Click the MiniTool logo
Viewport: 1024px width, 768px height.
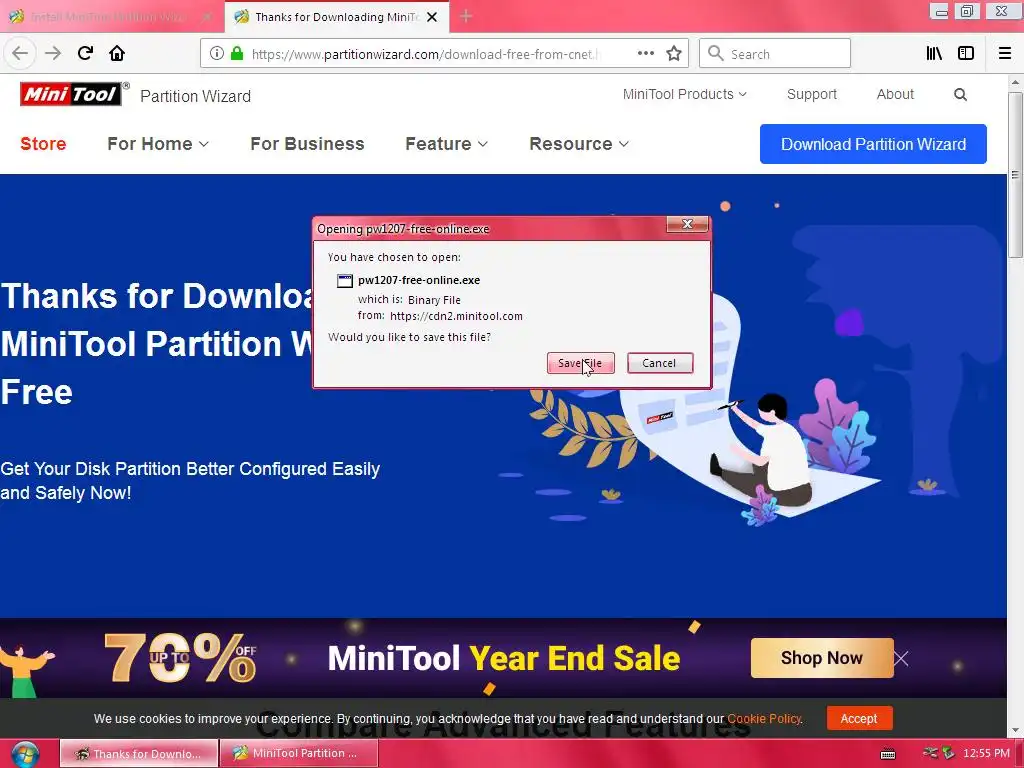(71, 95)
